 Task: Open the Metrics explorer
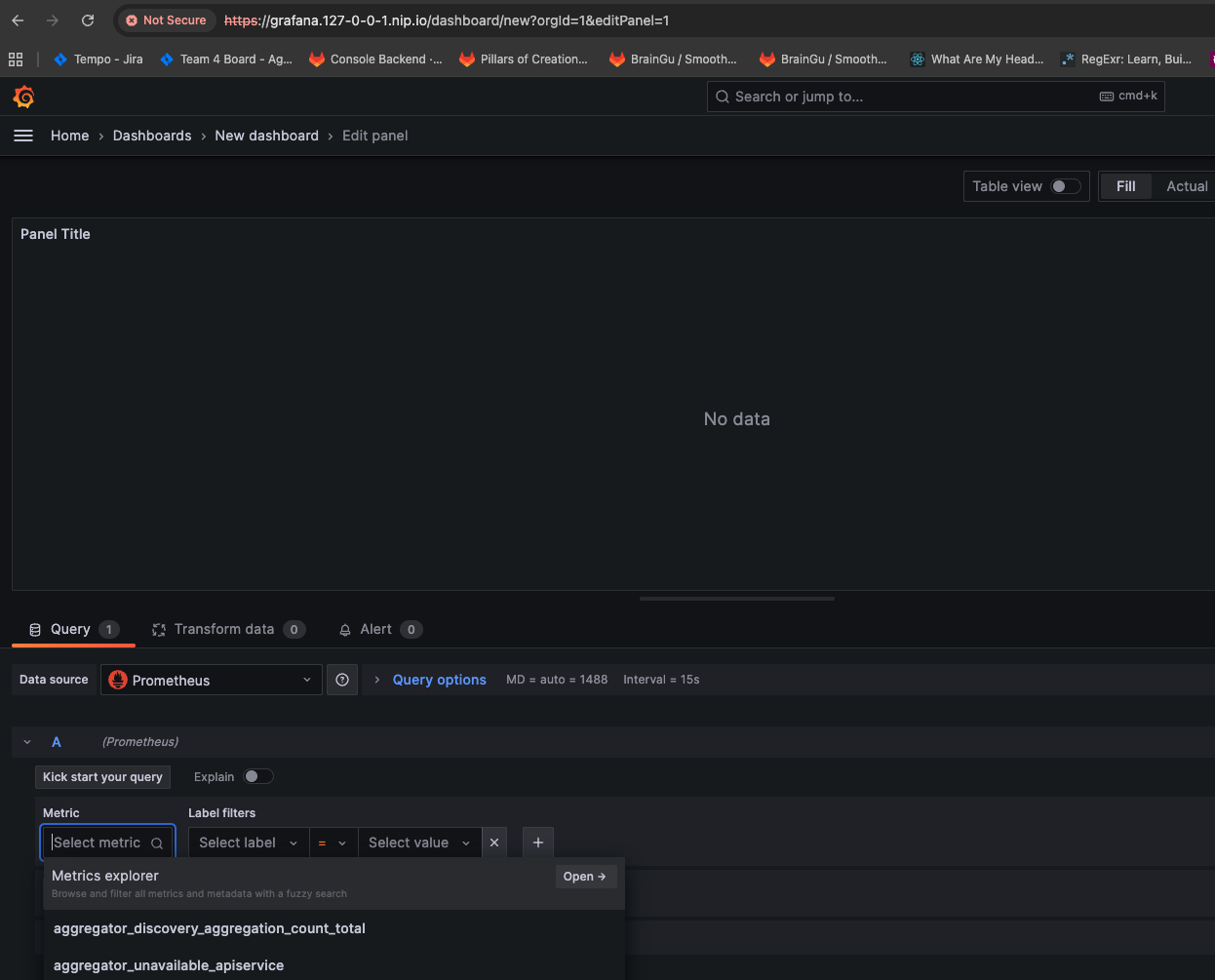click(x=585, y=877)
